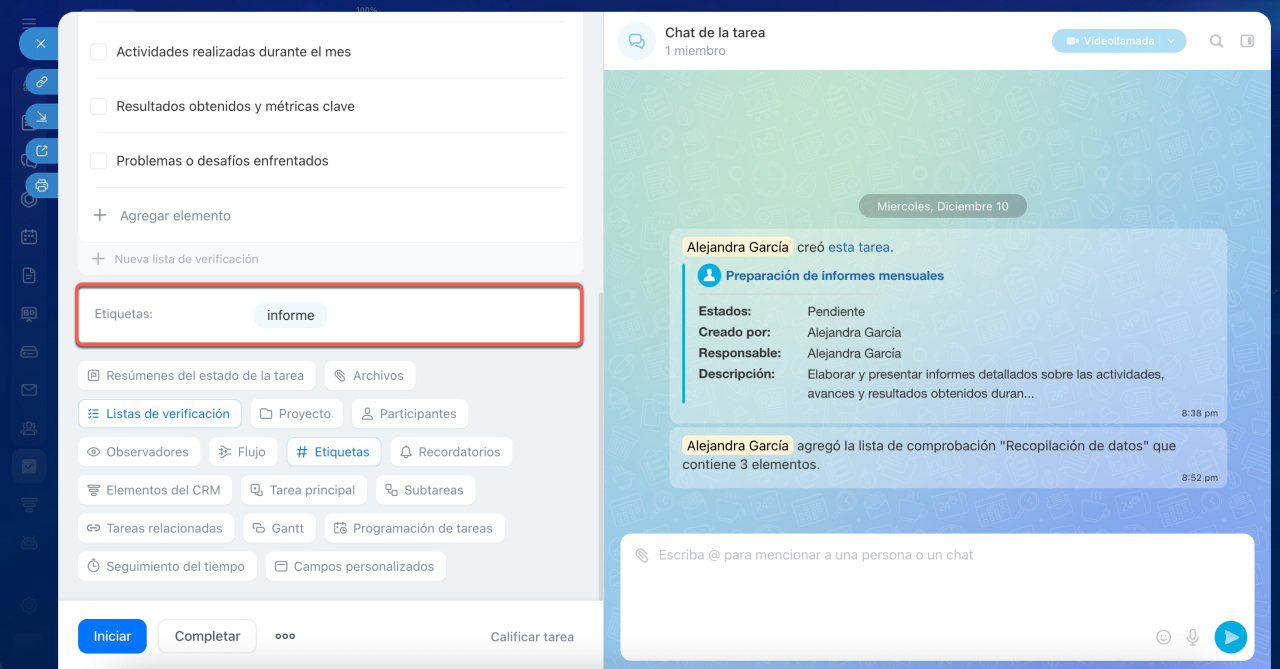Viewport: 1280px width, 669px height.
Task: Click the microphone icon to record audio
Action: point(1192,637)
